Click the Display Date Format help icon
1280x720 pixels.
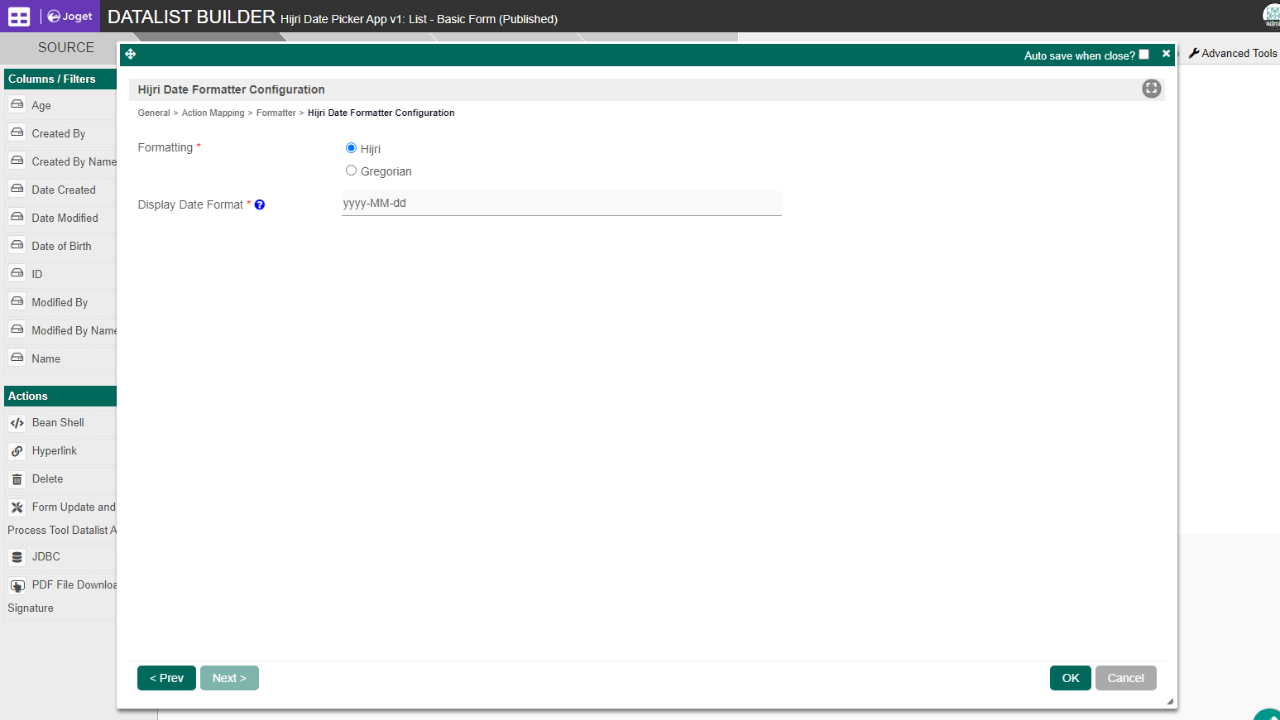pos(260,205)
